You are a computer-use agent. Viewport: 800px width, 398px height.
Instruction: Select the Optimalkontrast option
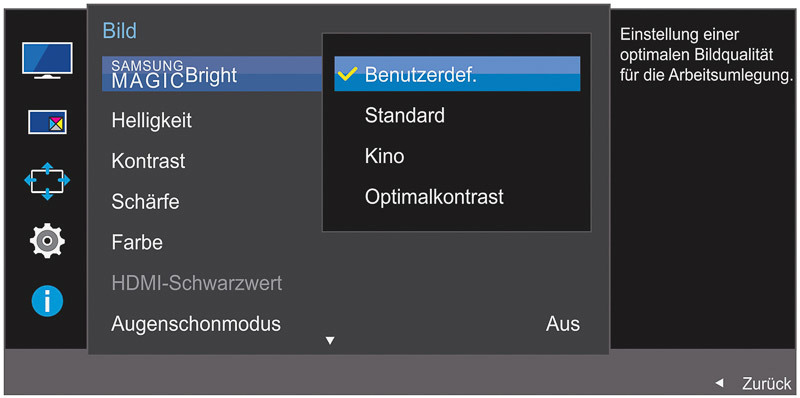pos(434,196)
